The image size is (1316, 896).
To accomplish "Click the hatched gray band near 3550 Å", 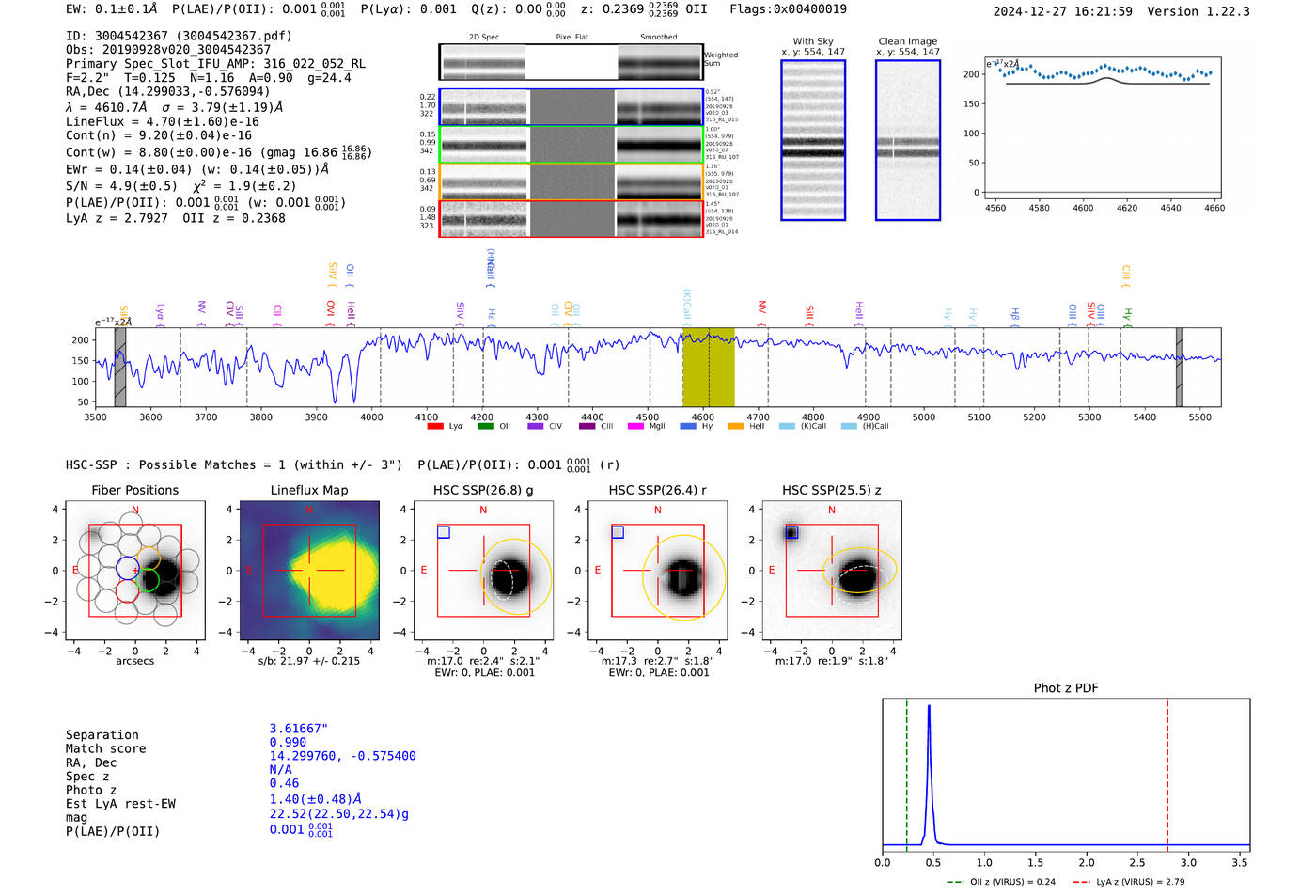I will [120, 367].
